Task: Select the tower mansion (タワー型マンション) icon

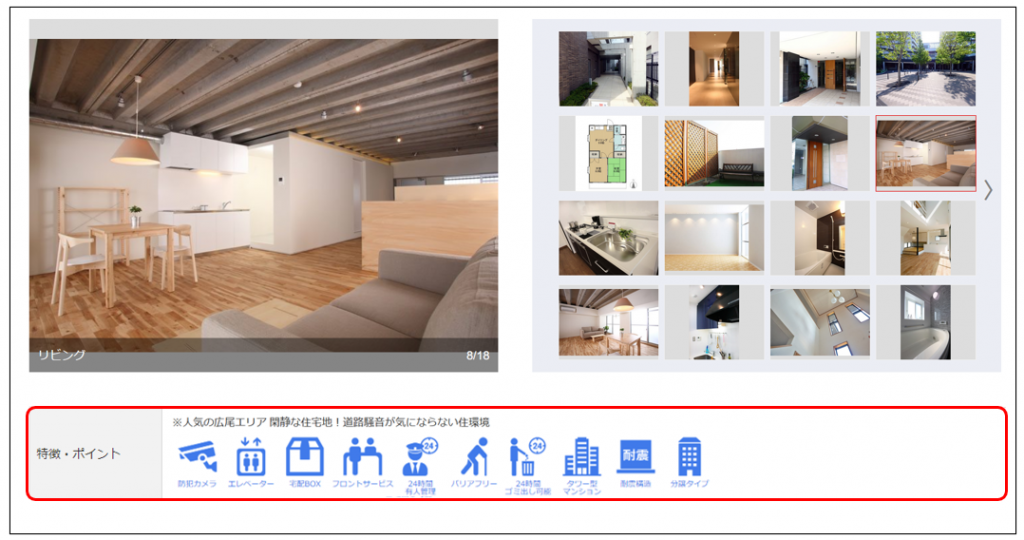Action: tap(581, 457)
